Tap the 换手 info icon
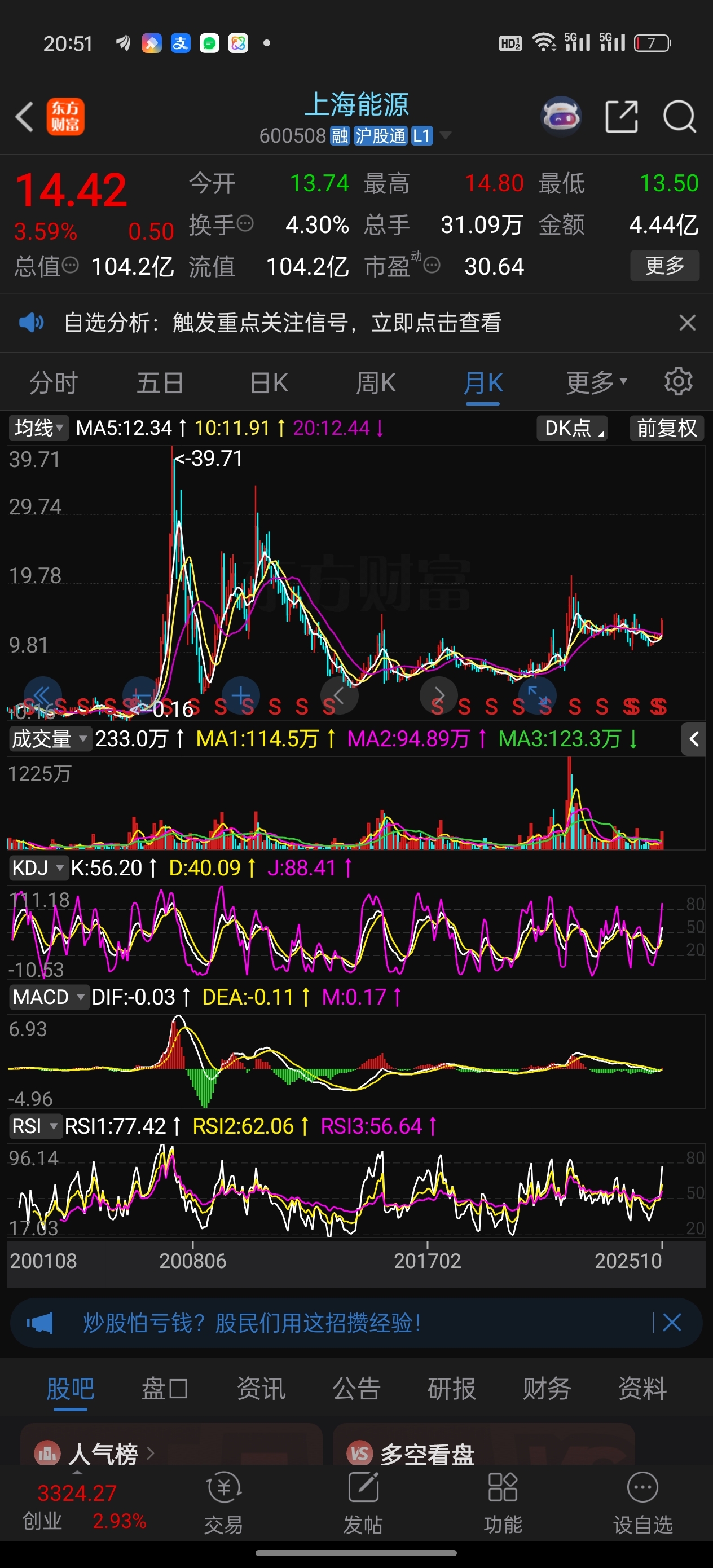The height and width of the screenshot is (1568, 713). [x=245, y=223]
